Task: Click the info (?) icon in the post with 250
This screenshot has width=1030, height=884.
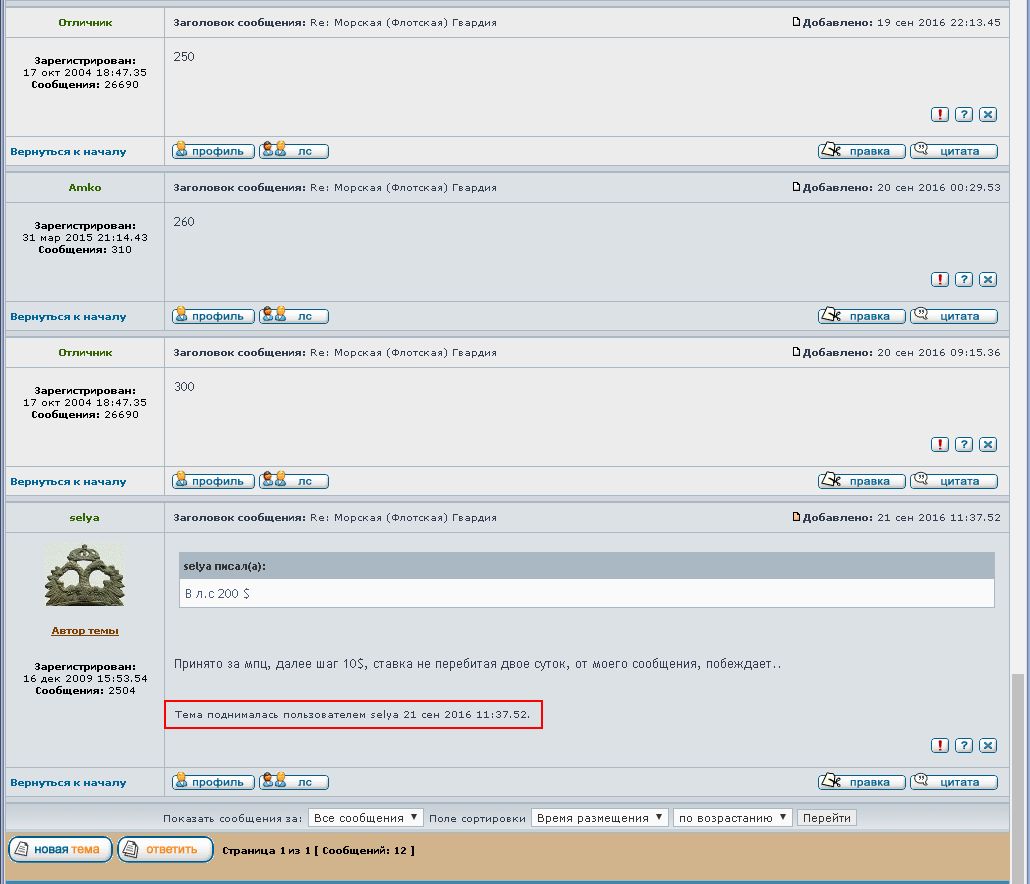Action: [964, 115]
